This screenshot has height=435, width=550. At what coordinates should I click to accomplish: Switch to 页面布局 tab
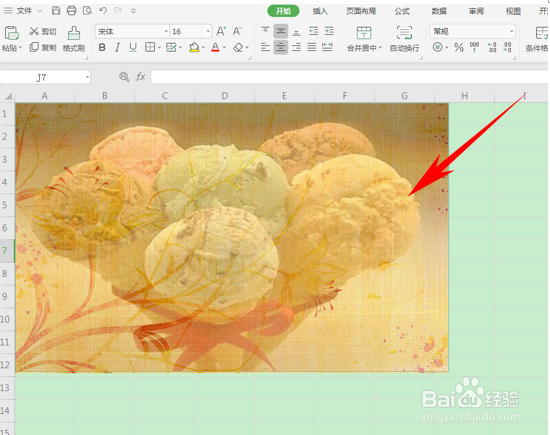(x=361, y=11)
